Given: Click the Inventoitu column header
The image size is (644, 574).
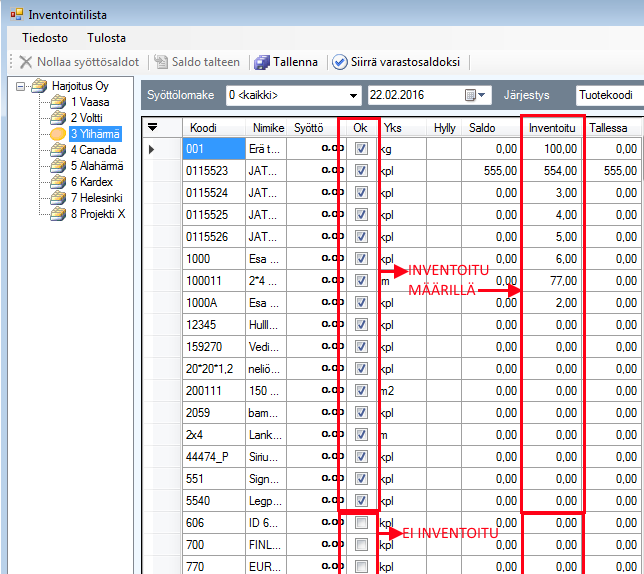Looking at the screenshot, I should 552,128.
